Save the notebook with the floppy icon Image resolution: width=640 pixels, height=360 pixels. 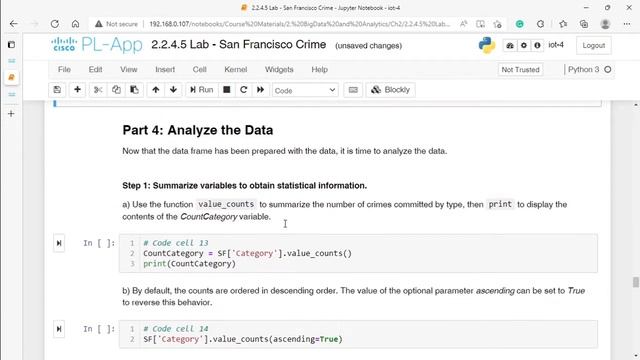tap(57, 90)
